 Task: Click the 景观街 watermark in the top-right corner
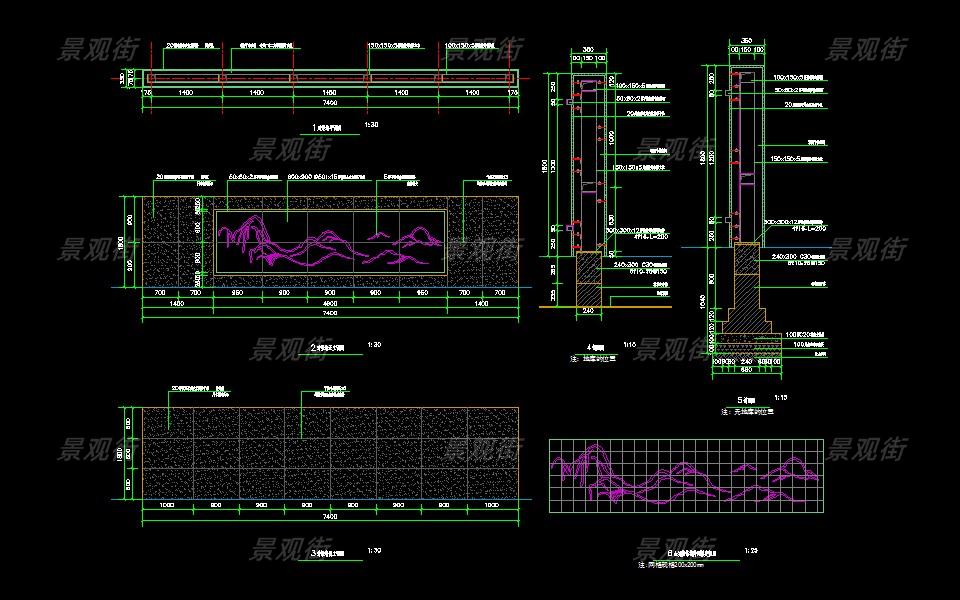point(866,50)
